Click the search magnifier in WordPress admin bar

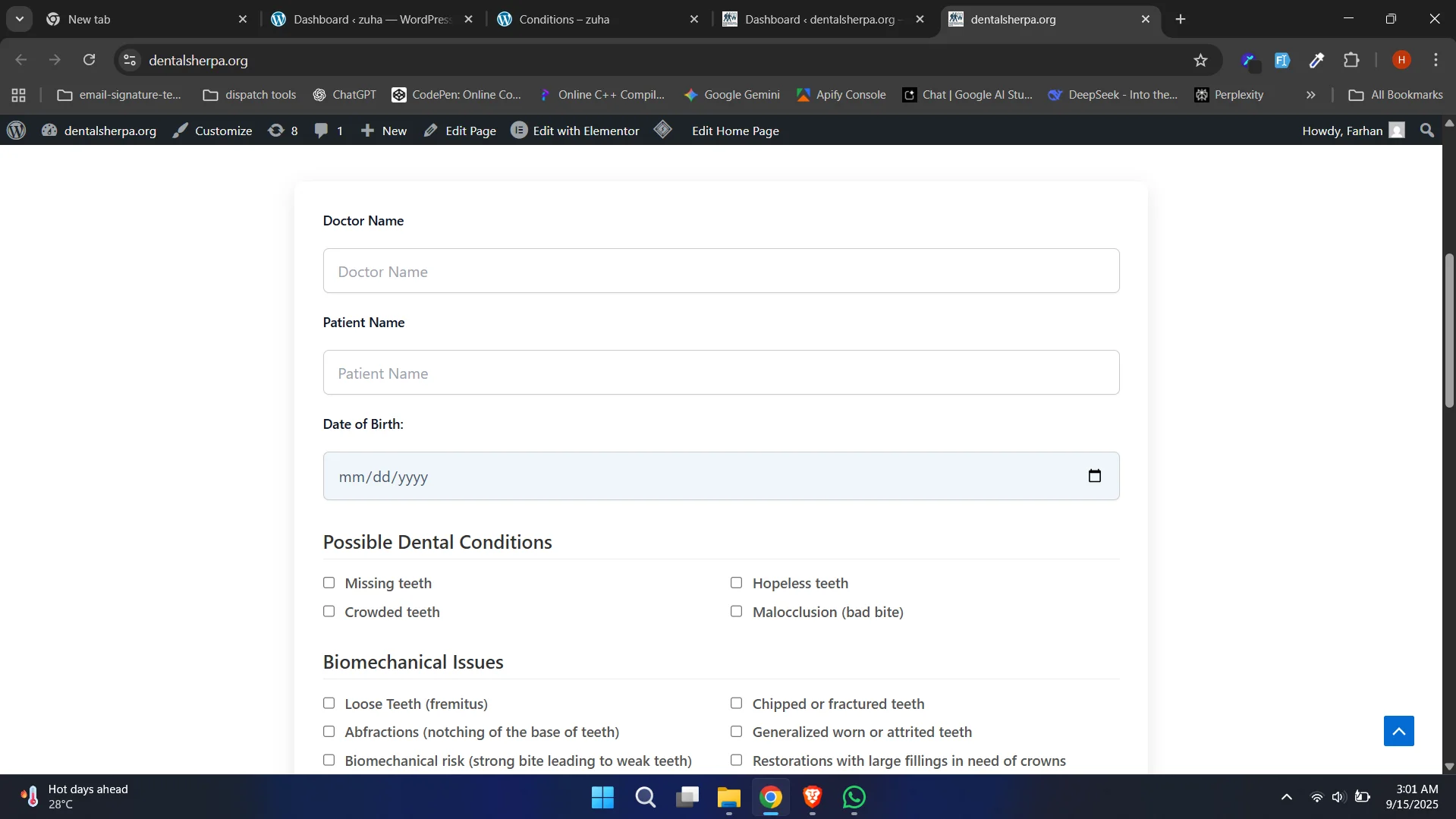(x=1426, y=131)
